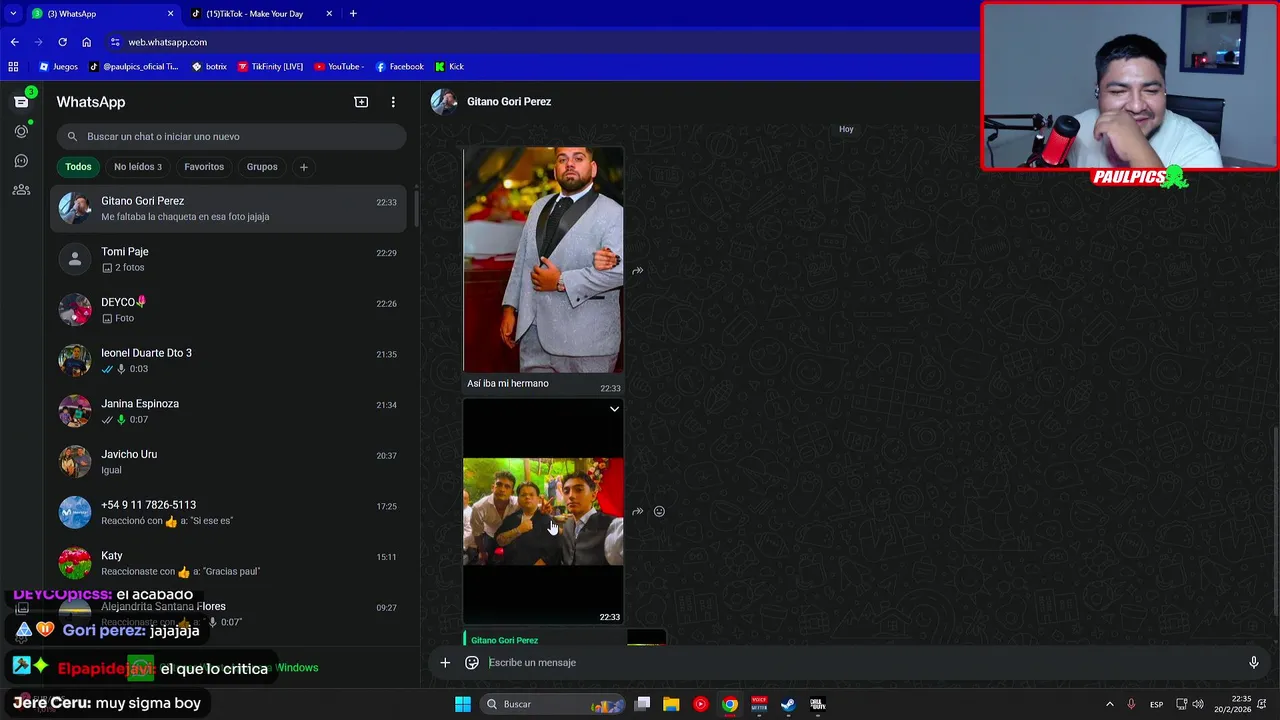Open a new browser tab
The image size is (1280, 720).
(x=353, y=14)
